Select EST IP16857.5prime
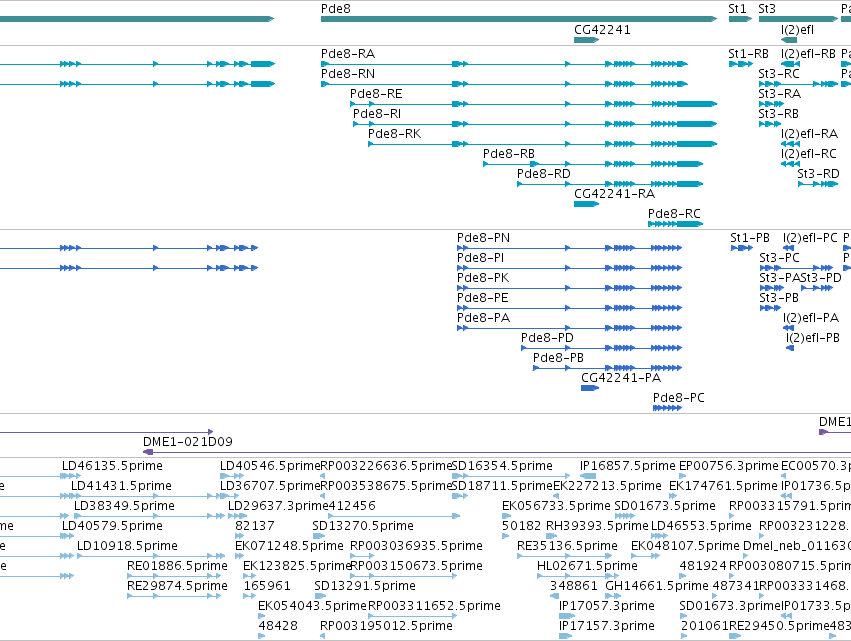The height and width of the screenshot is (641, 851). [627, 466]
